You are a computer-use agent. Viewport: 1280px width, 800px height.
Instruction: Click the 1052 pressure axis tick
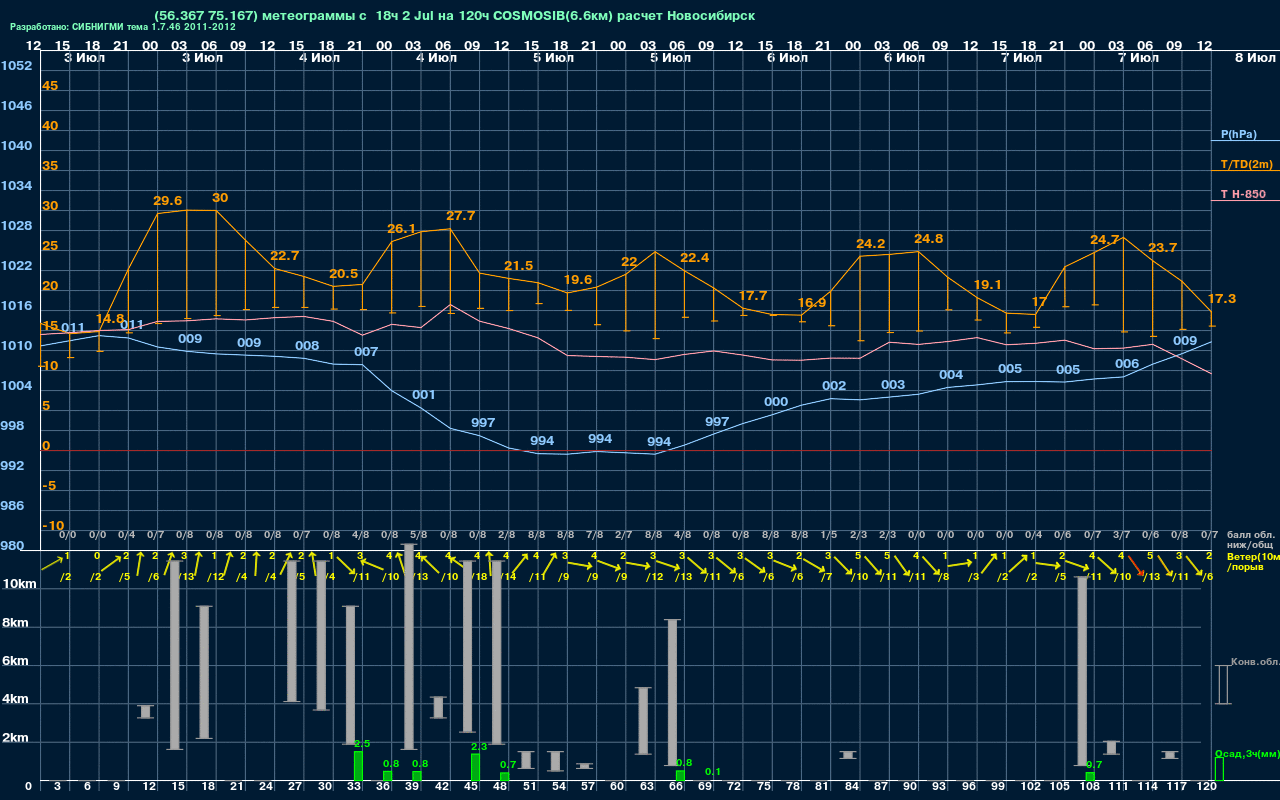(x=16, y=66)
